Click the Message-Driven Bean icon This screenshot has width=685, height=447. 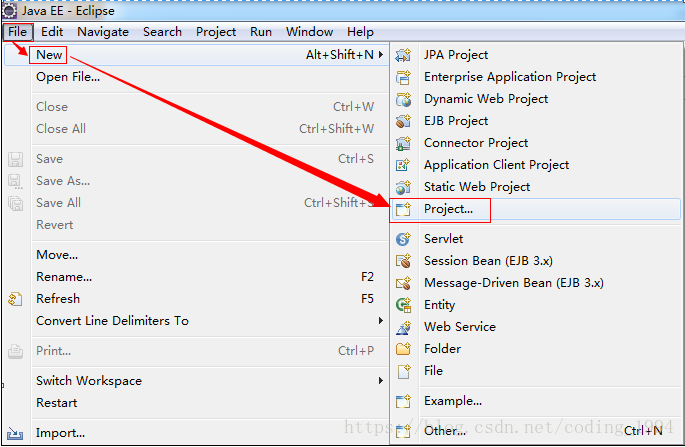point(403,283)
